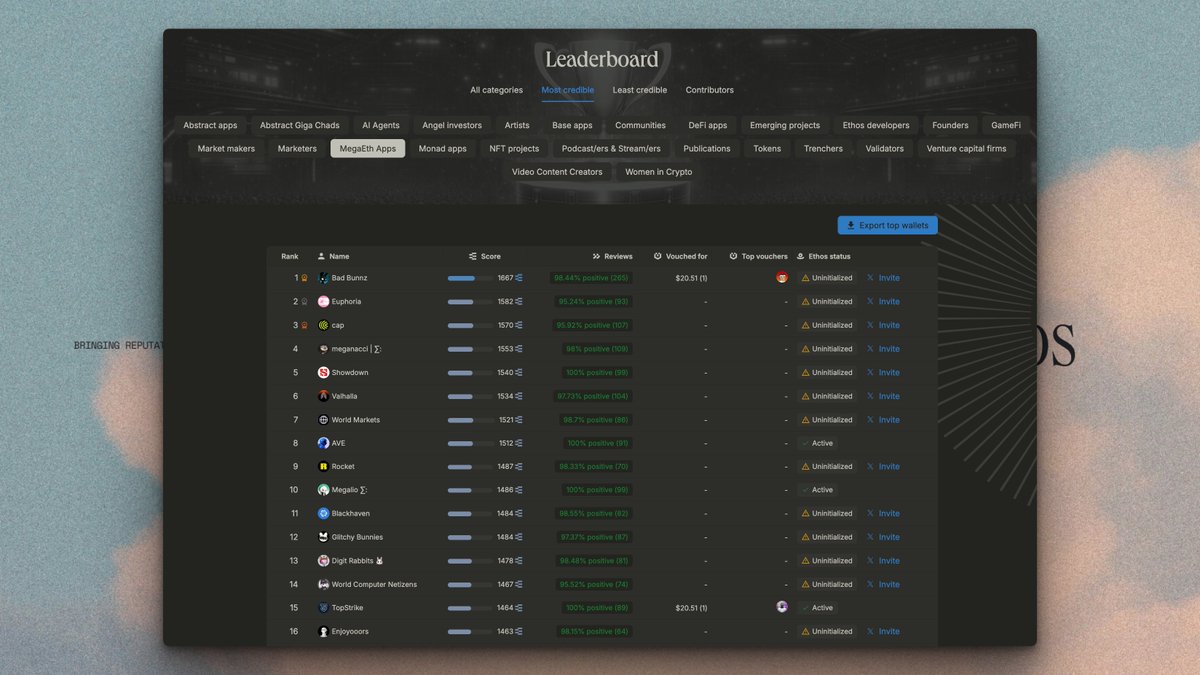Open Showdown 100% positive reviews badge
The width and height of the screenshot is (1200, 675).
597,372
